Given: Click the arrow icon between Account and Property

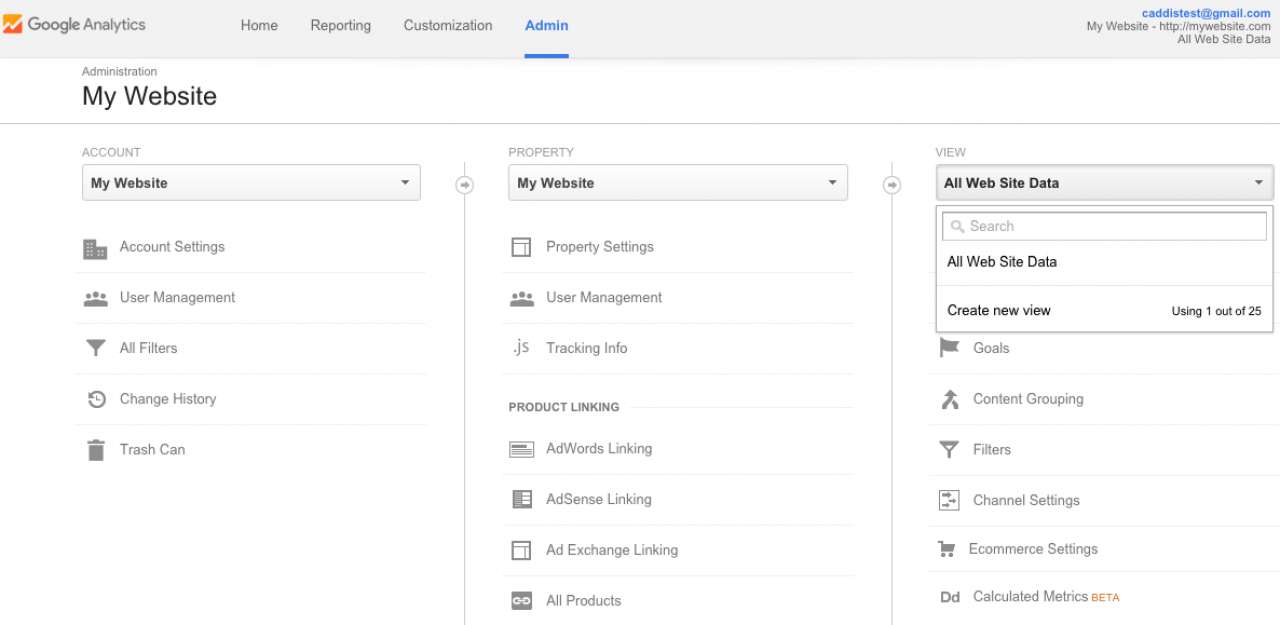Looking at the screenshot, I should 465,185.
